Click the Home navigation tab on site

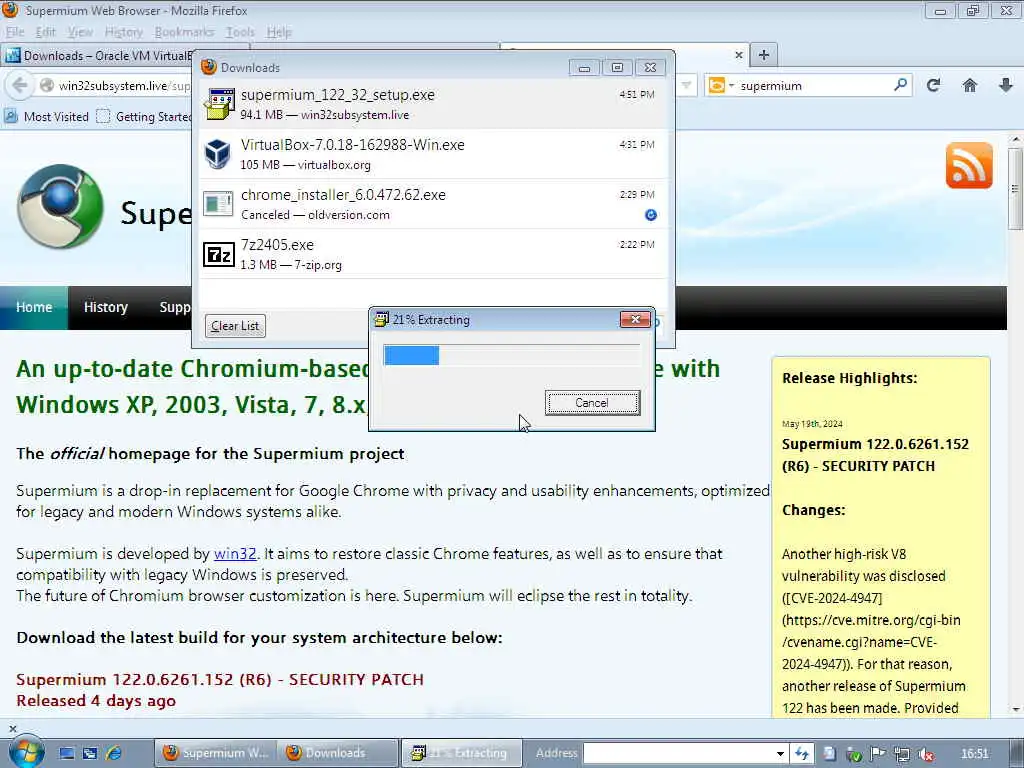point(34,307)
